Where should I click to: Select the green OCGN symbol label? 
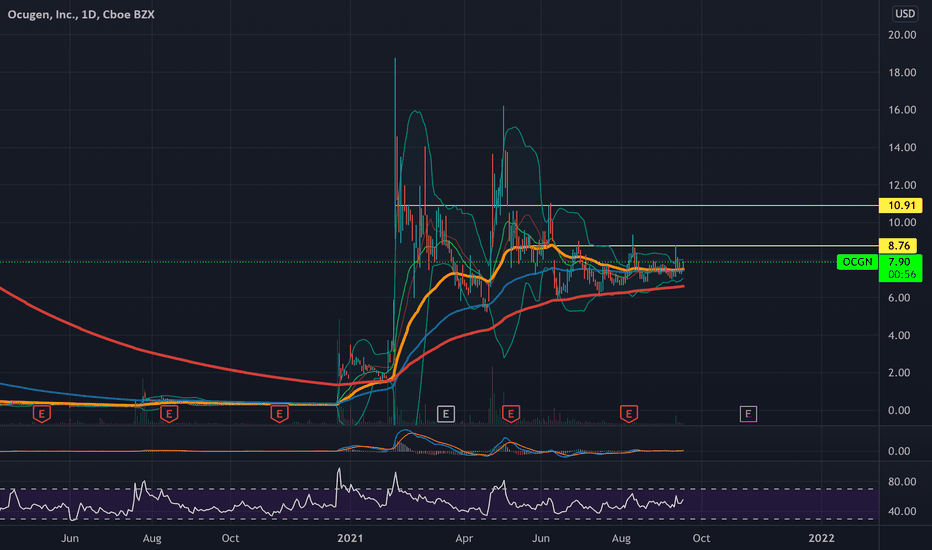click(857, 262)
